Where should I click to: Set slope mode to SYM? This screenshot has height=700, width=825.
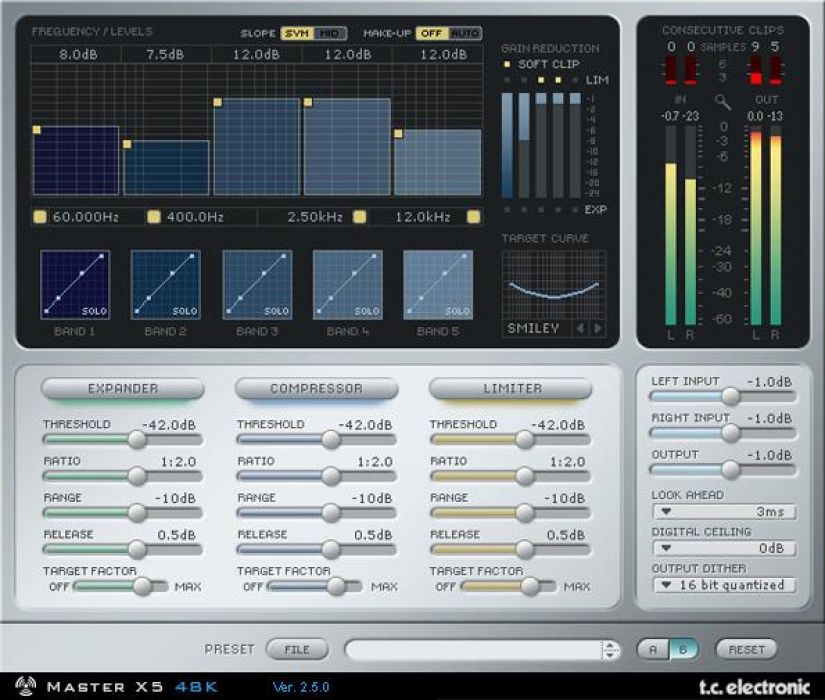click(x=295, y=33)
